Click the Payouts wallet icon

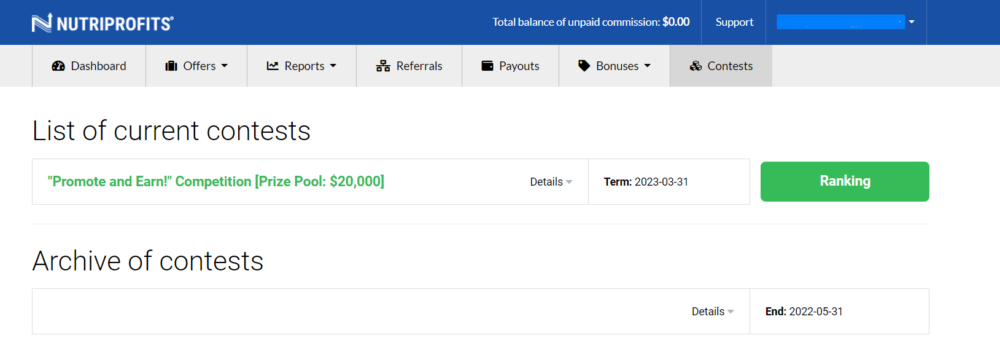[487, 66]
